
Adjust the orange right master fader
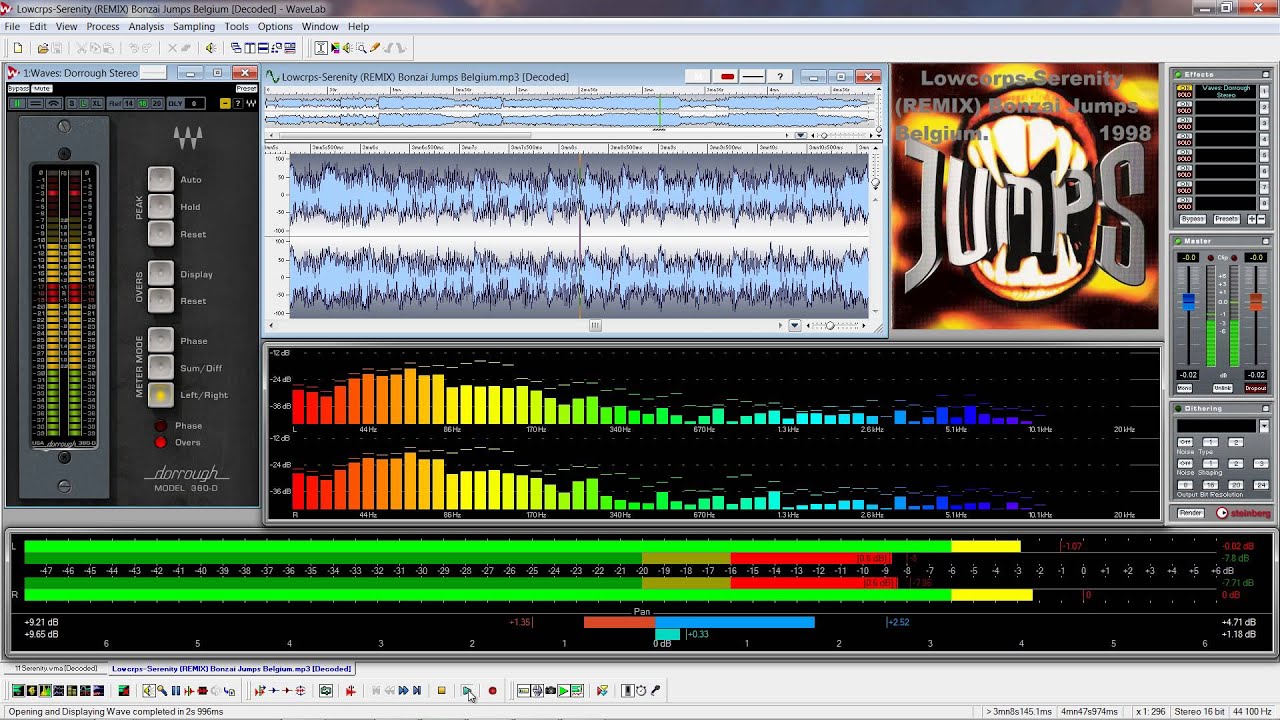[1256, 302]
